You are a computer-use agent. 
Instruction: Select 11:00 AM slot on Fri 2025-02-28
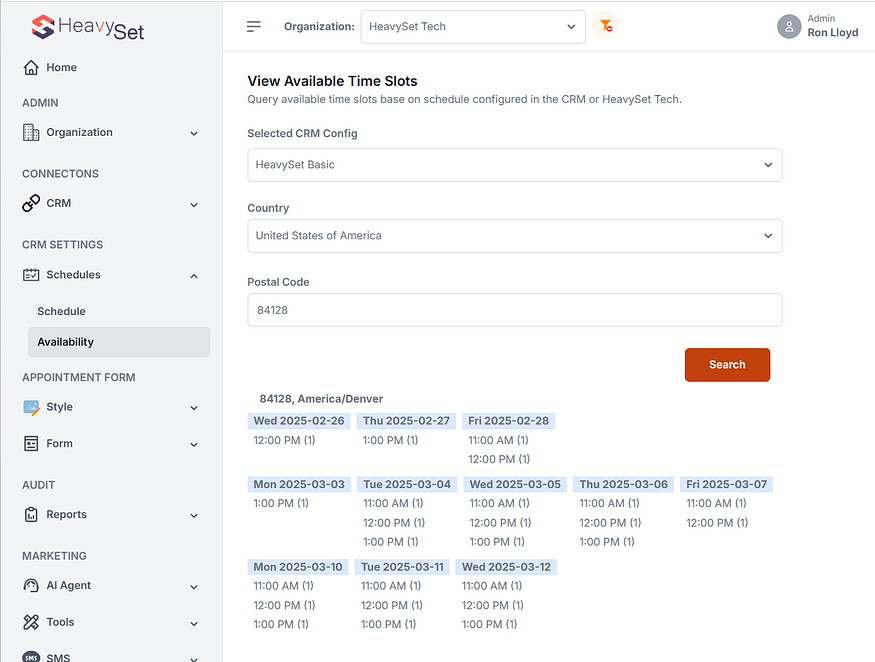(498, 440)
